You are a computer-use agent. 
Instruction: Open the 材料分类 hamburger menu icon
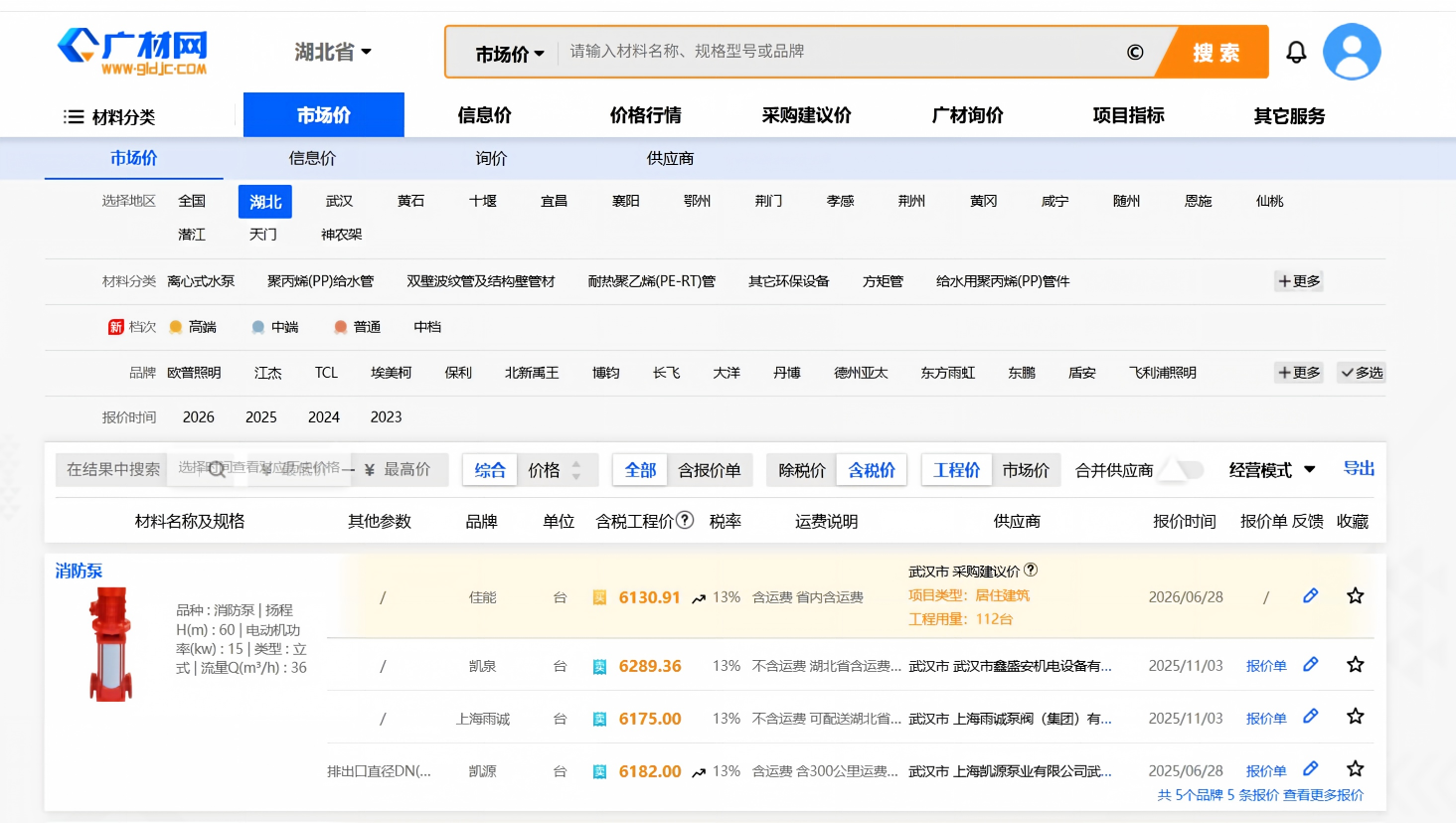click(74, 116)
